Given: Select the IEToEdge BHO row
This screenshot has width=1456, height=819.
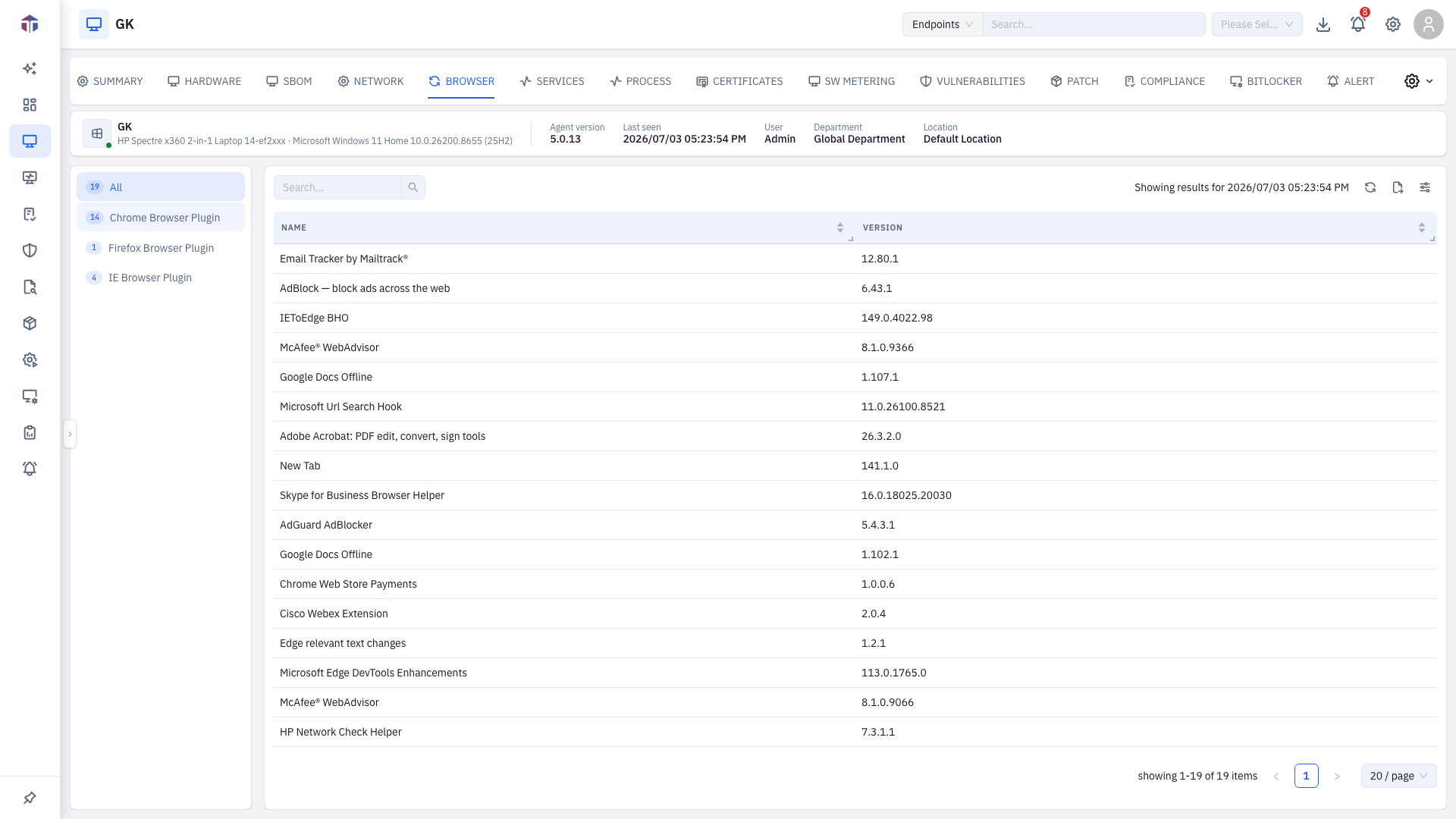Looking at the screenshot, I should 855,318.
